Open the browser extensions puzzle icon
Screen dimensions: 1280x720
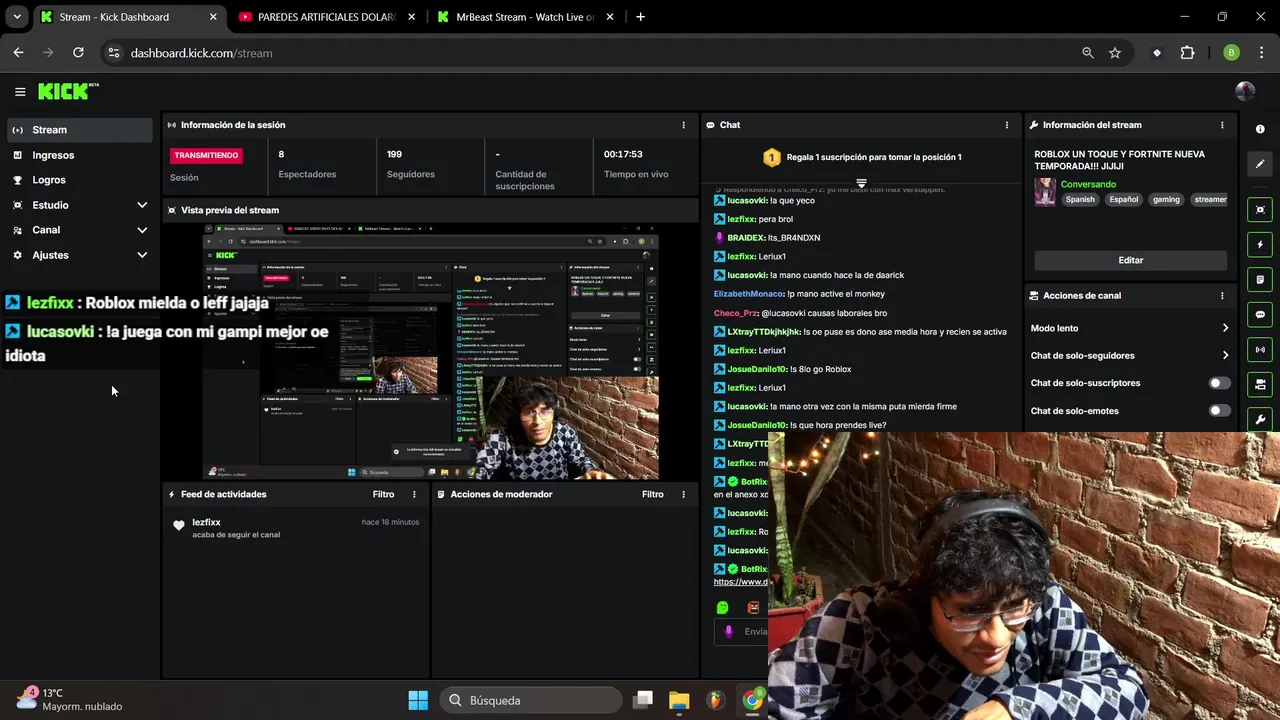point(1187,53)
